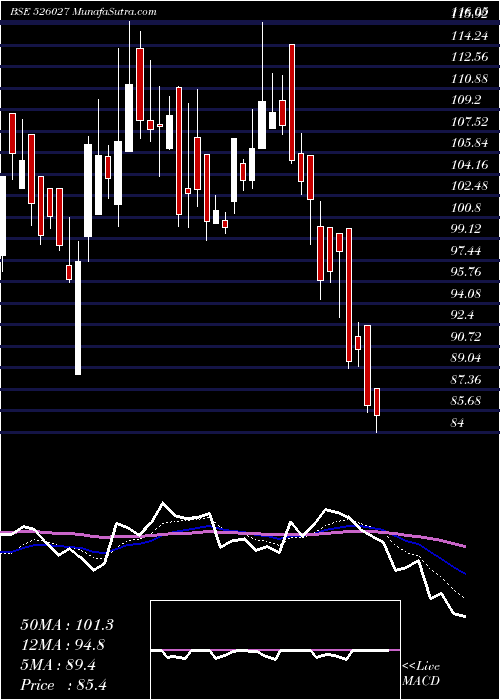Click the 114.24 price axis label
The image size is (500, 700).
[469, 37]
